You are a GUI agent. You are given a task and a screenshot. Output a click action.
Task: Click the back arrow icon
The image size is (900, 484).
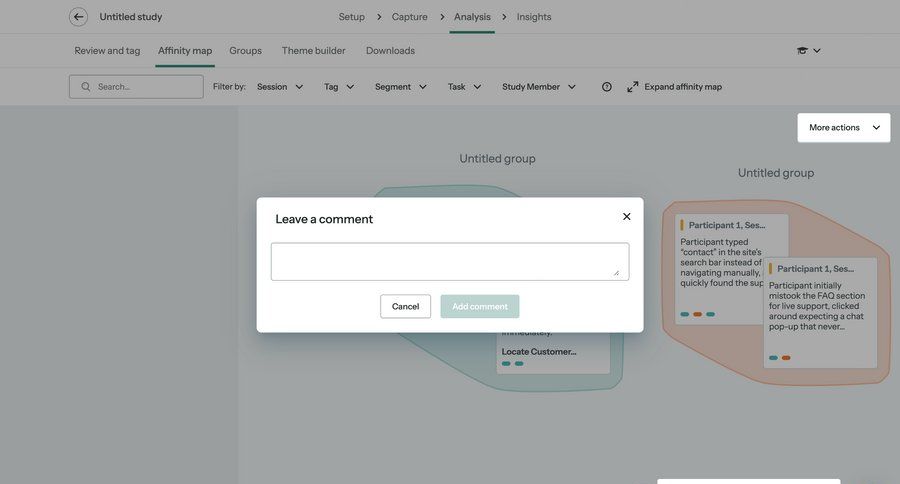pyautogui.click(x=78, y=17)
